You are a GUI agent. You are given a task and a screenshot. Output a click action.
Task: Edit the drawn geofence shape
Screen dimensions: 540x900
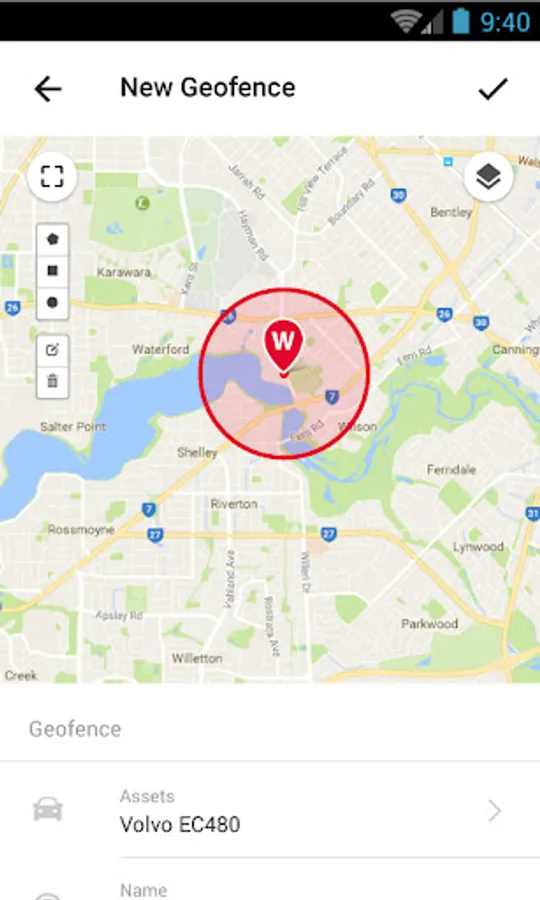coord(53,350)
